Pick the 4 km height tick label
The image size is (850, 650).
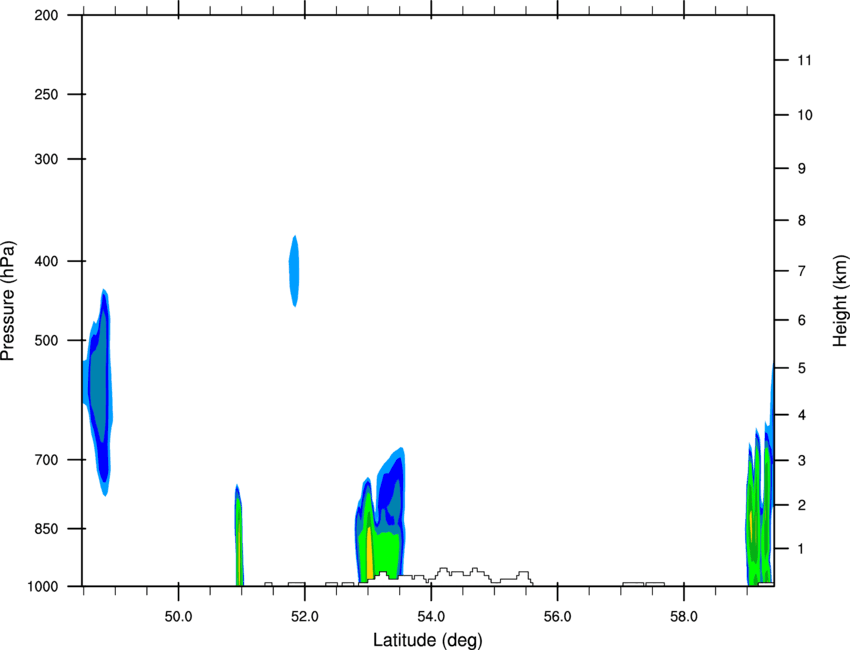pos(802,415)
